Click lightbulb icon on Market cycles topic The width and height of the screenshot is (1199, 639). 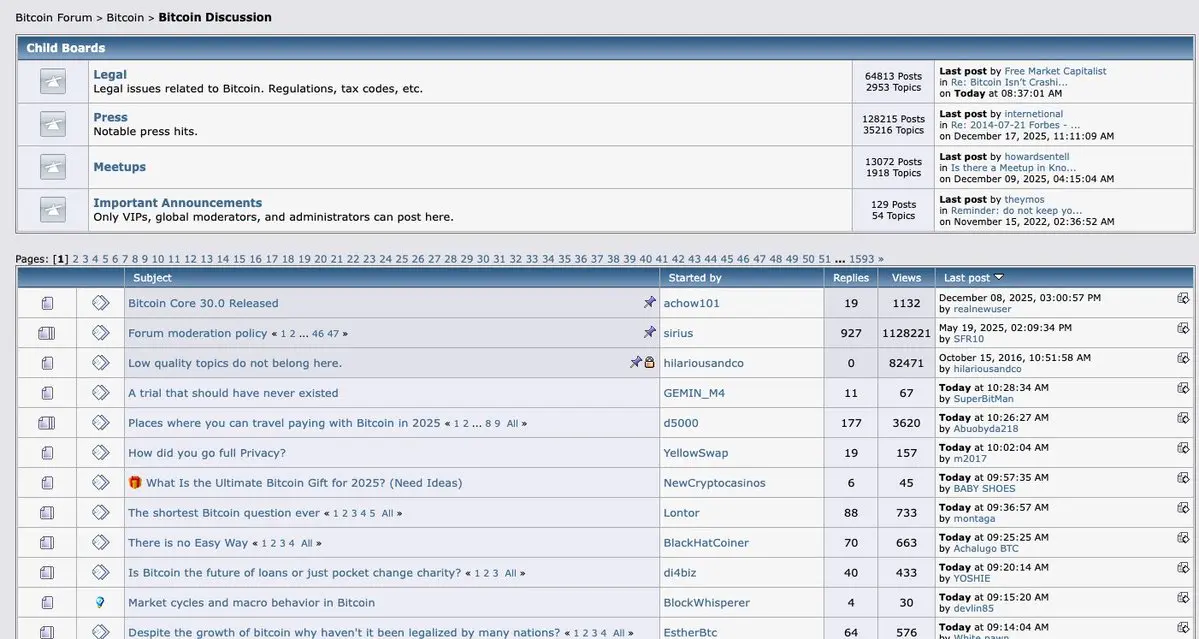100,602
